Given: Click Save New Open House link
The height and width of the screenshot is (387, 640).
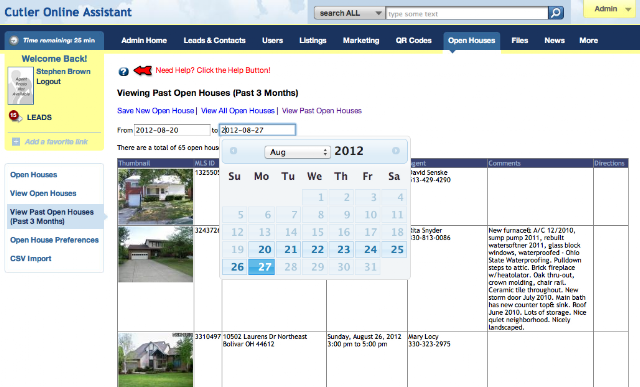Looking at the screenshot, I should coord(156,111).
